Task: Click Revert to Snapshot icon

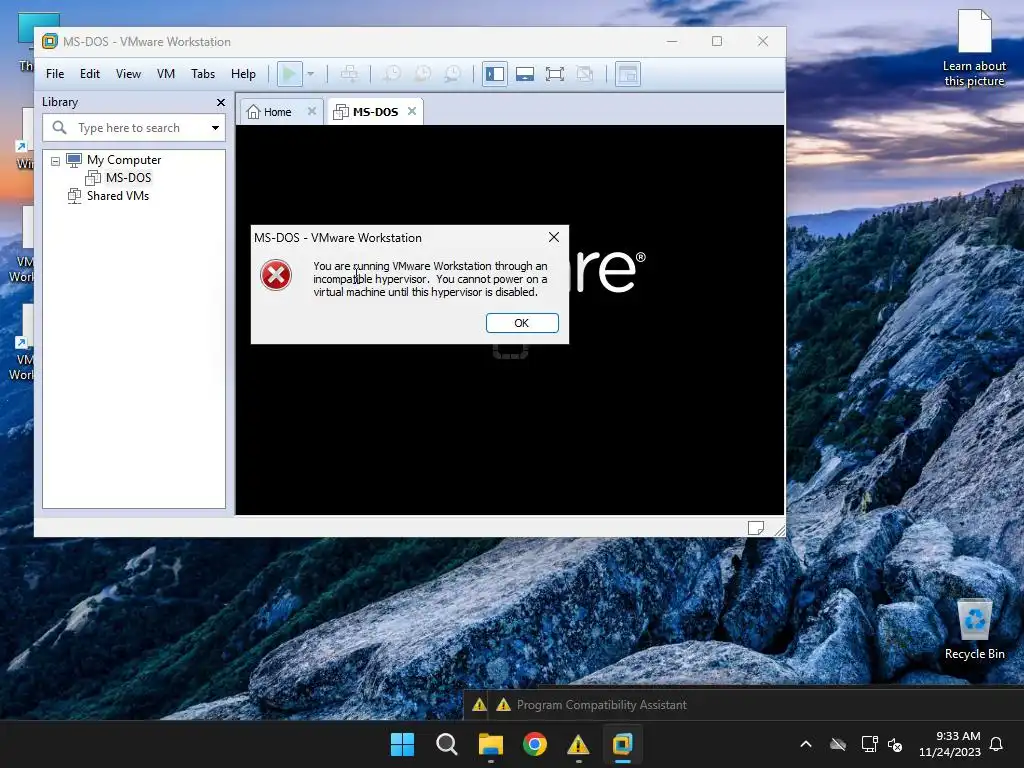Action: coord(423,74)
